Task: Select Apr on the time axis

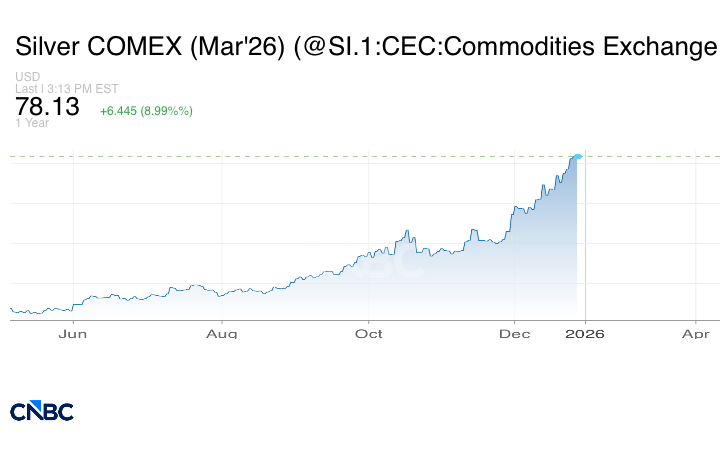Action: tap(696, 332)
